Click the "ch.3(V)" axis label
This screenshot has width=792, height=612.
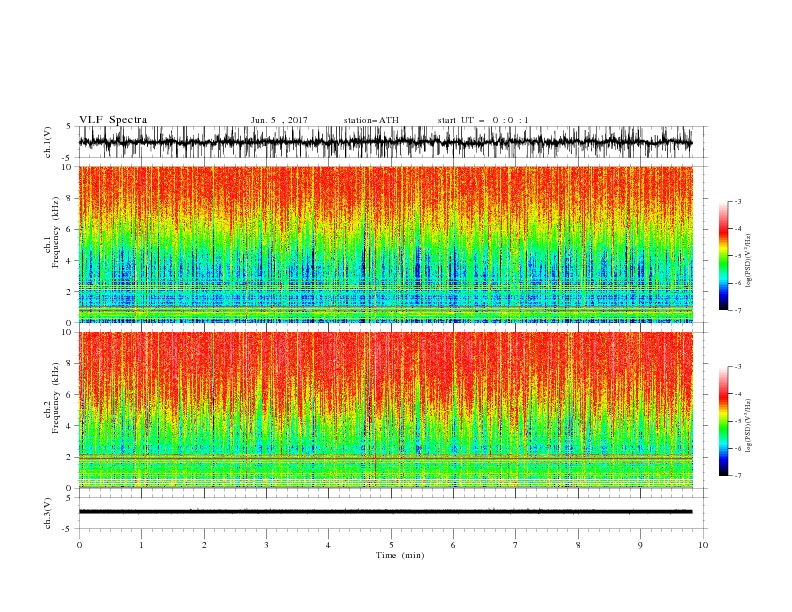pos(48,513)
